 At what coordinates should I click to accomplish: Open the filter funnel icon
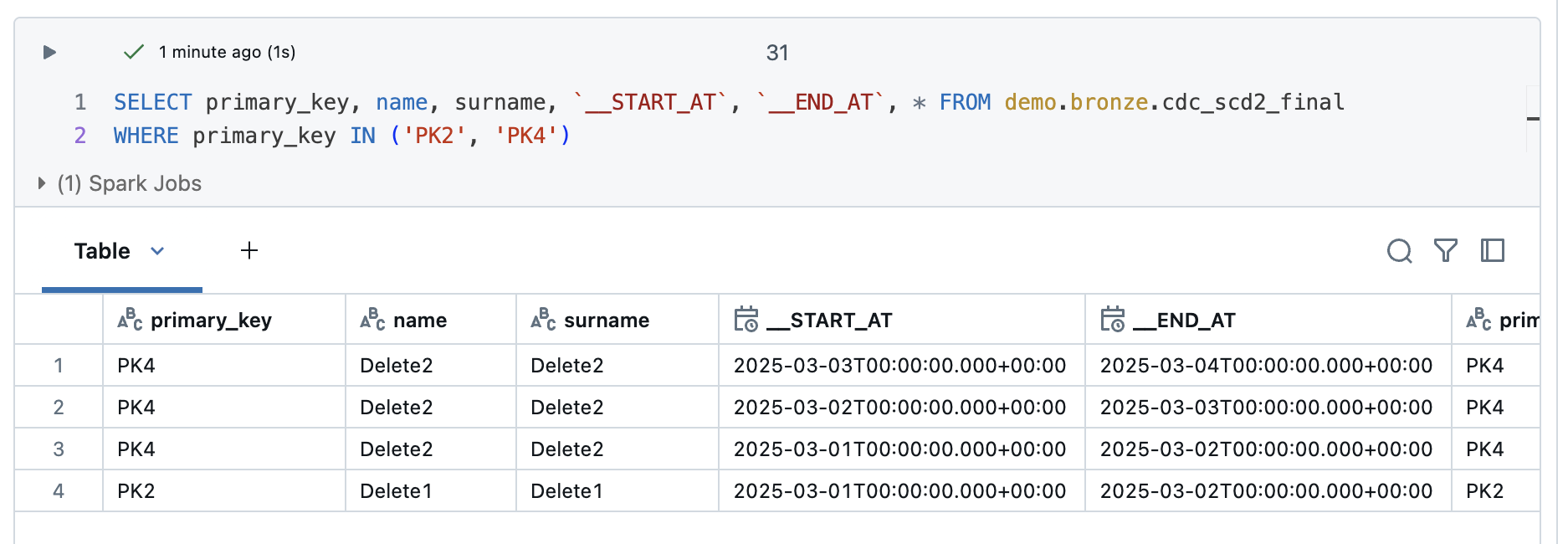(x=1446, y=251)
